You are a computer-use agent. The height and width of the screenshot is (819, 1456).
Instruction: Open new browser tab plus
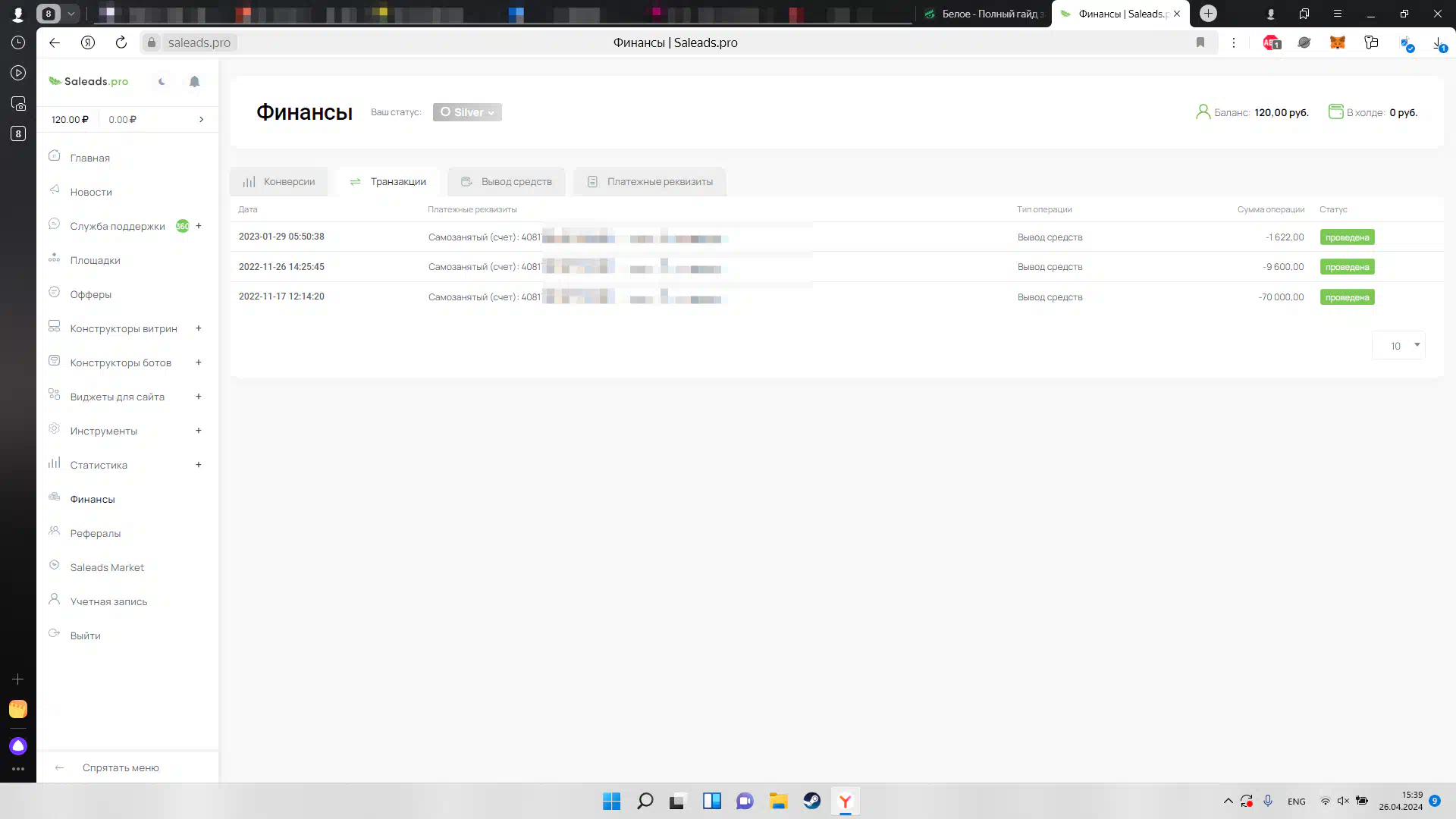pyautogui.click(x=1209, y=14)
